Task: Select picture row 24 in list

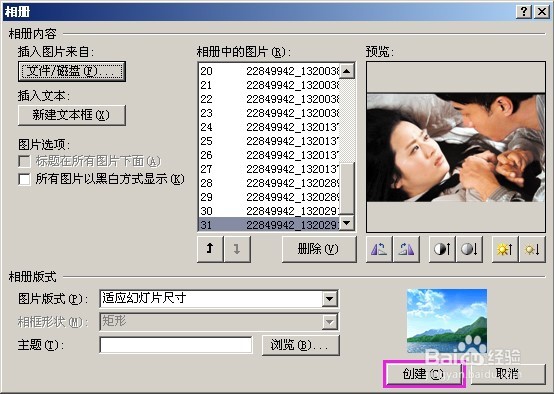Action: [x=269, y=127]
